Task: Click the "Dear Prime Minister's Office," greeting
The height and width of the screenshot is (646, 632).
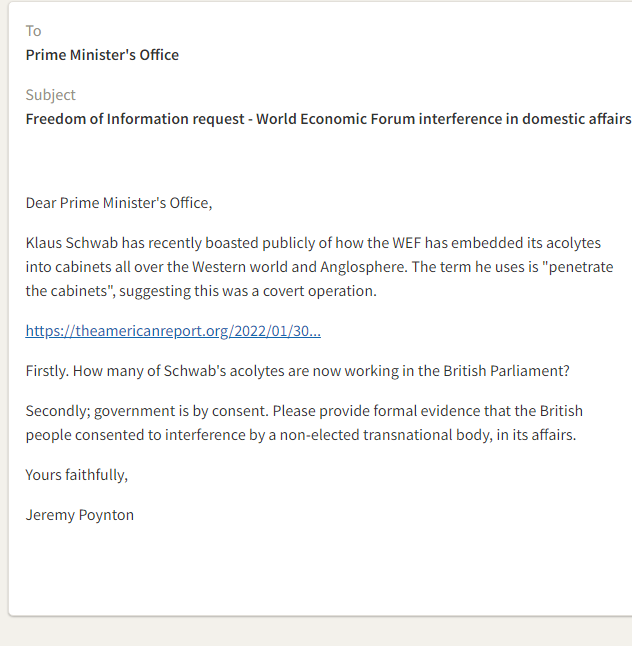Action: coord(119,203)
